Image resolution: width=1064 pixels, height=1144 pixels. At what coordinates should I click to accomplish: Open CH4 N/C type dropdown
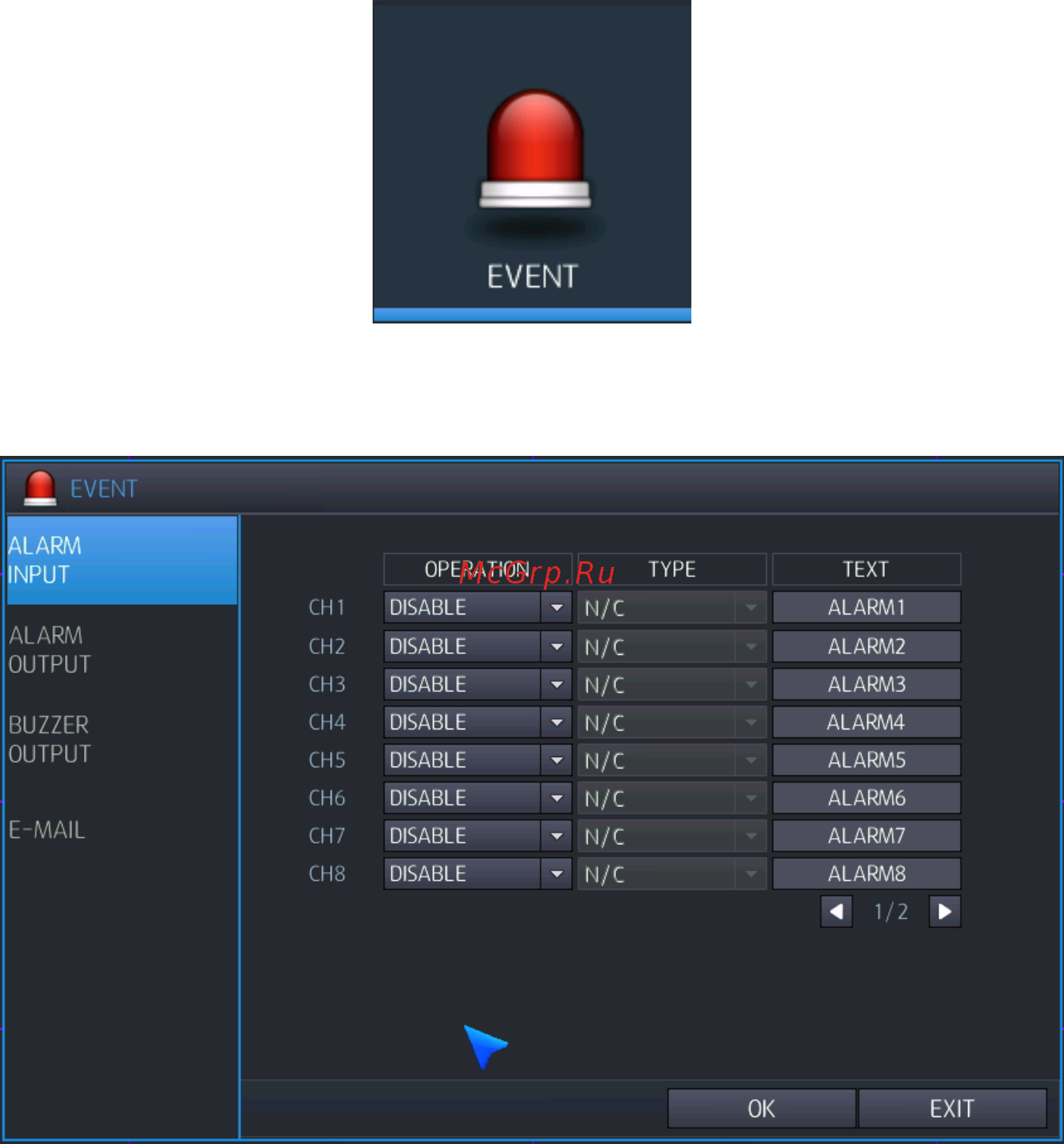click(x=672, y=722)
